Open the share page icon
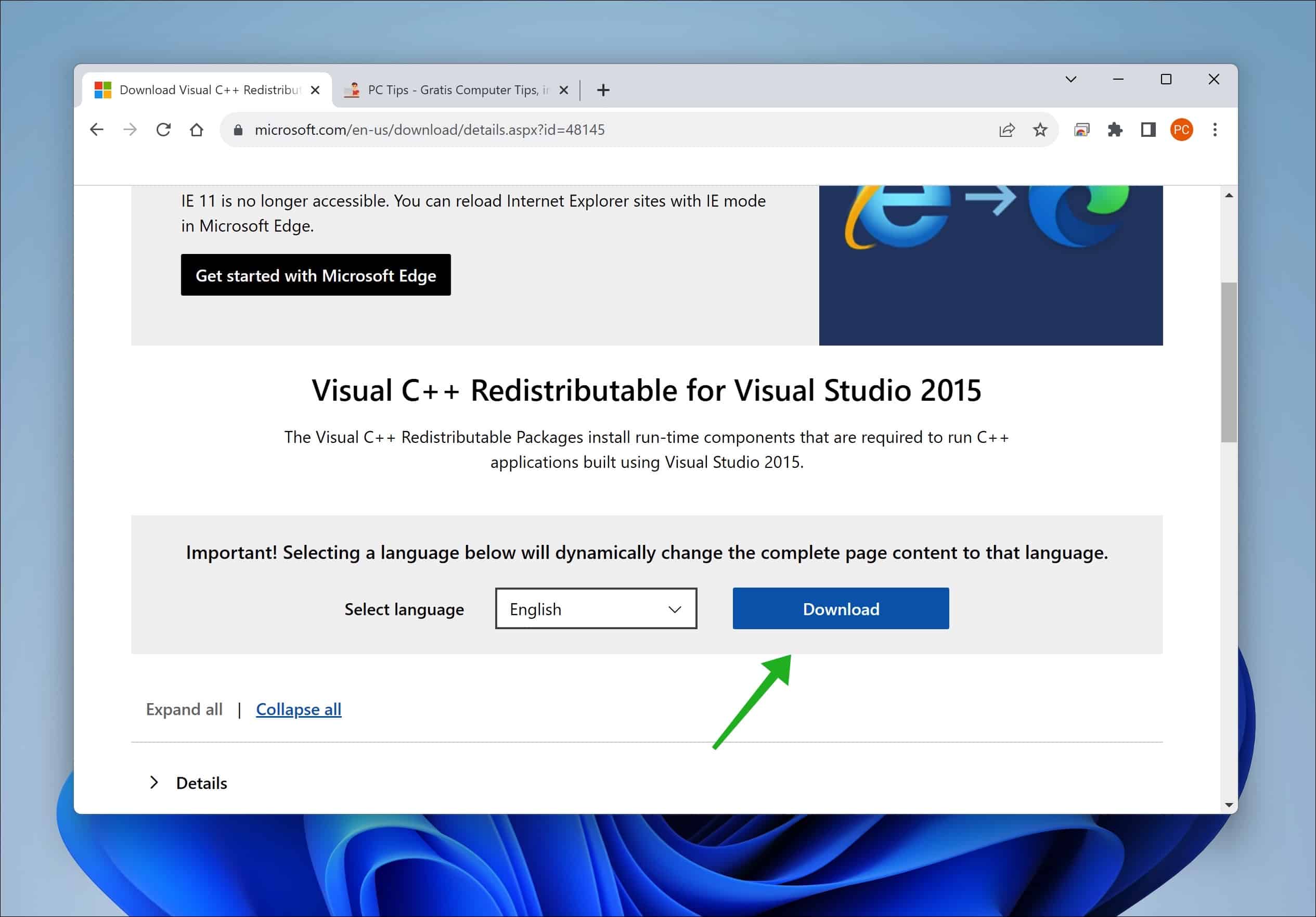The image size is (1316, 917). (1007, 130)
